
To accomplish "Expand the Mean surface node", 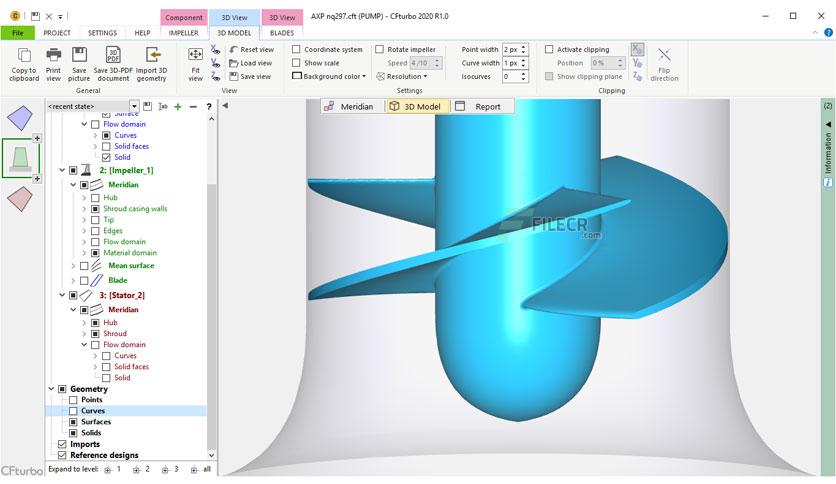I will pyautogui.click(x=73, y=265).
